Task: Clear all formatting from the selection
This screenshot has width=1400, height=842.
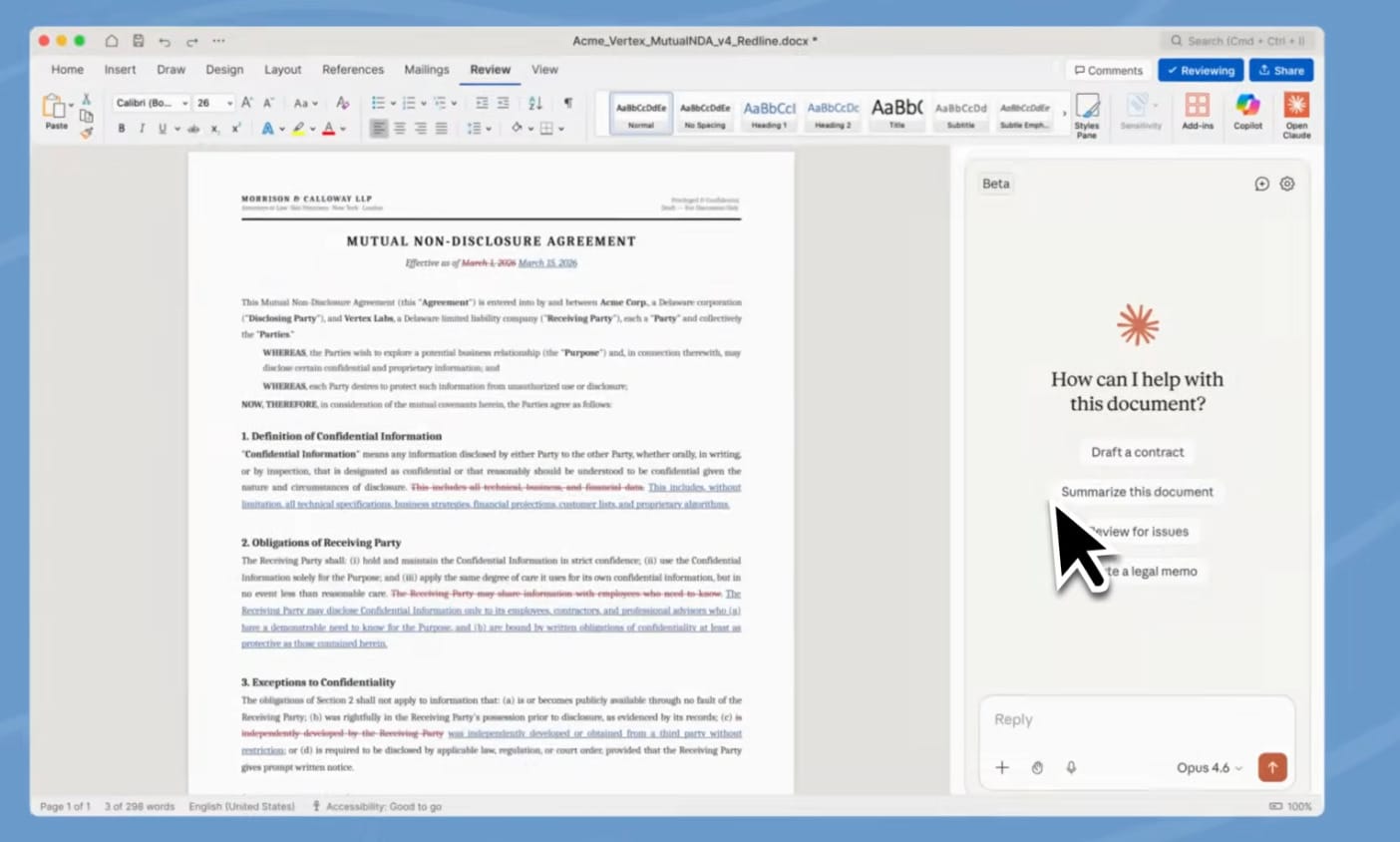Action: pyautogui.click(x=342, y=103)
